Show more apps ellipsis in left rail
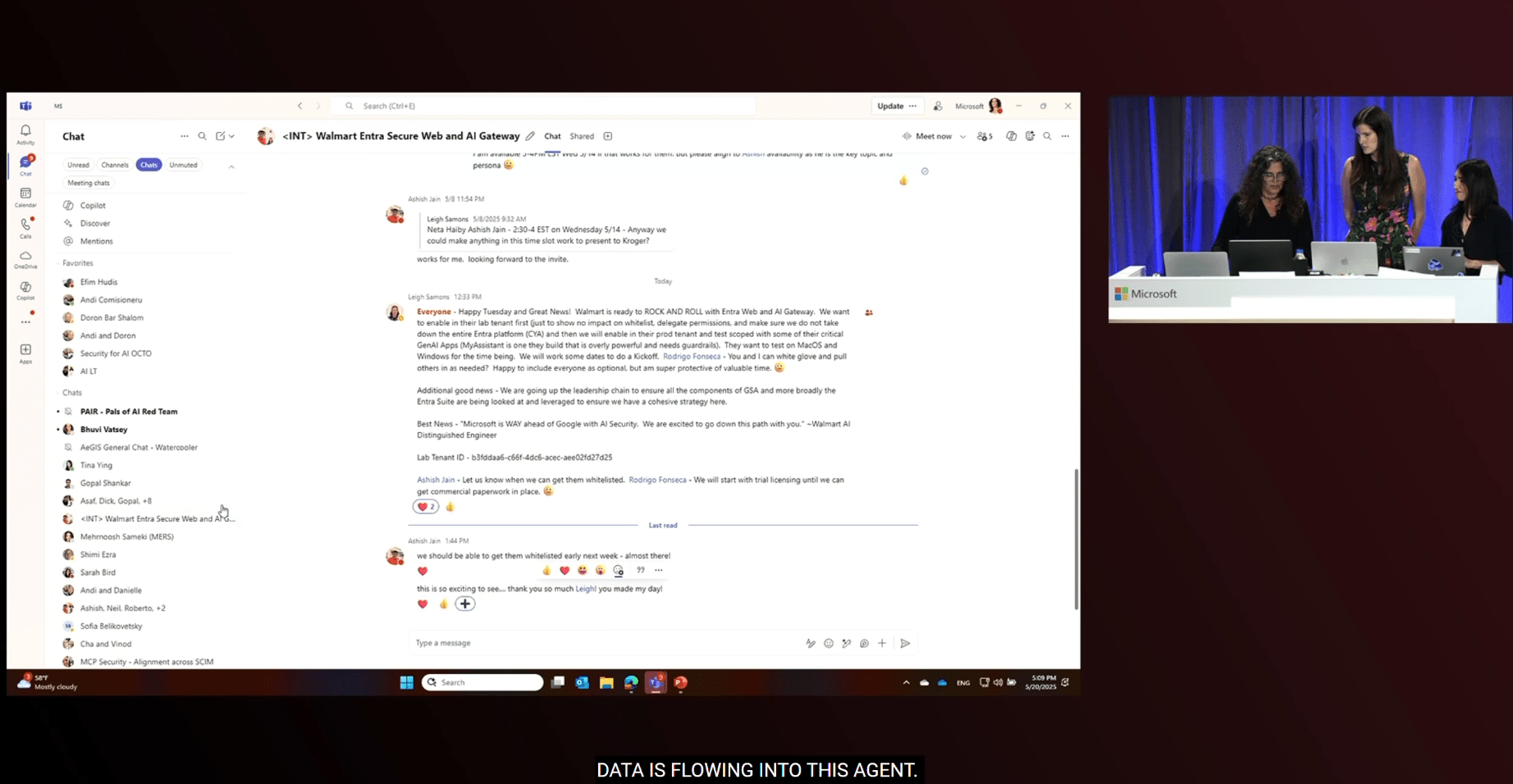Viewport: 1513px width, 784px height. [x=25, y=322]
